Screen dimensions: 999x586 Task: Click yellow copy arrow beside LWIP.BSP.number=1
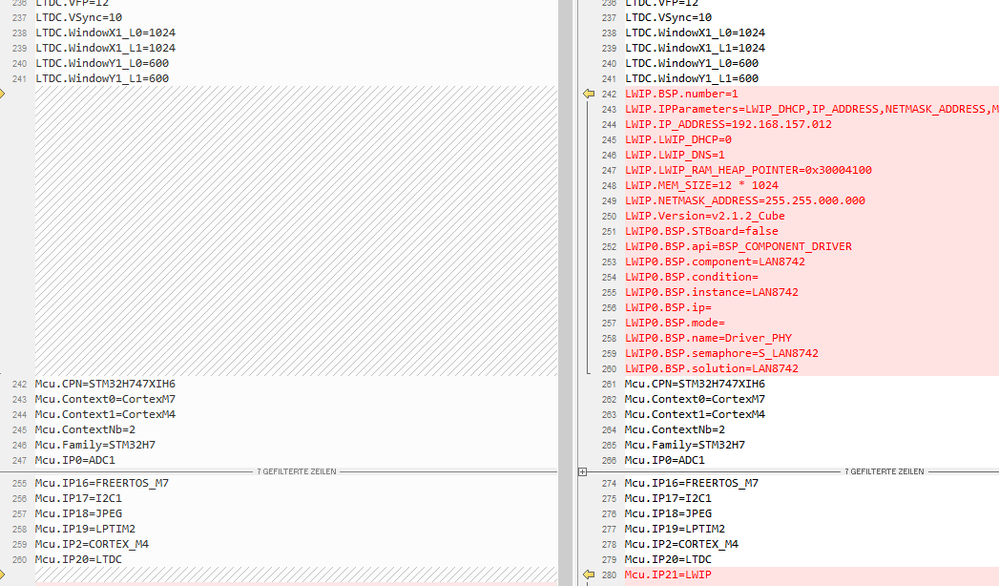pyautogui.click(x=589, y=94)
